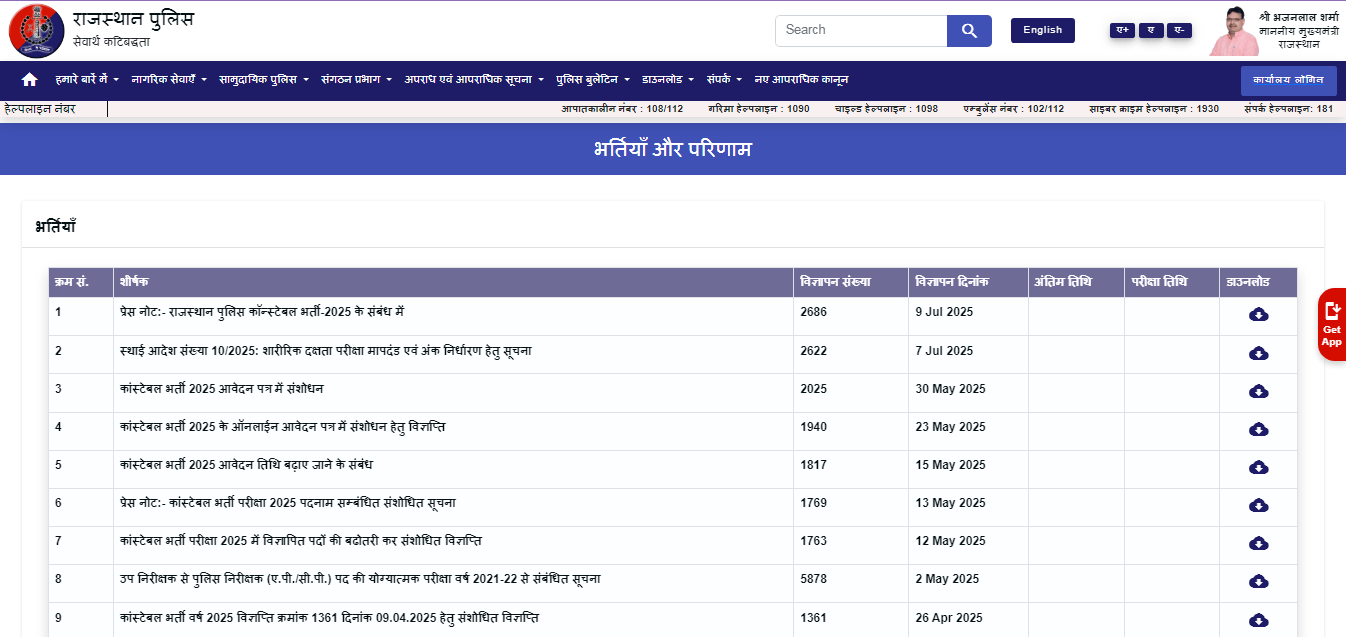Image resolution: width=1346 pixels, height=637 pixels.
Task: Click the home icon in navigation bar
Action: [x=29, y=79]
